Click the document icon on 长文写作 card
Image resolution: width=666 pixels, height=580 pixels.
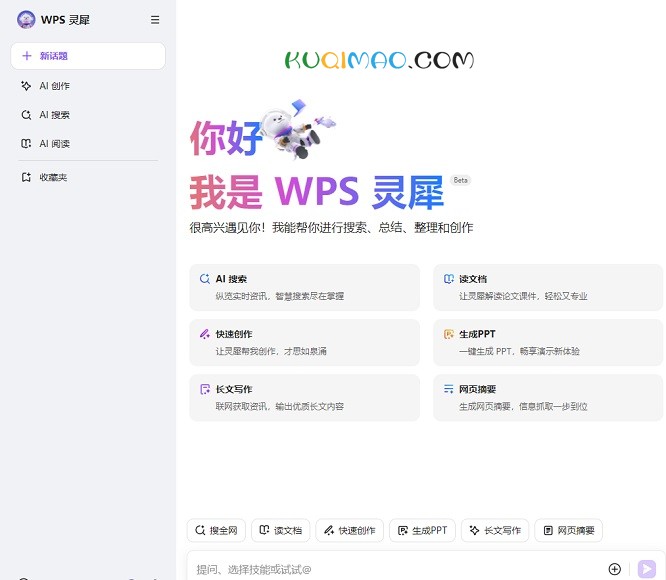(205, 389)
